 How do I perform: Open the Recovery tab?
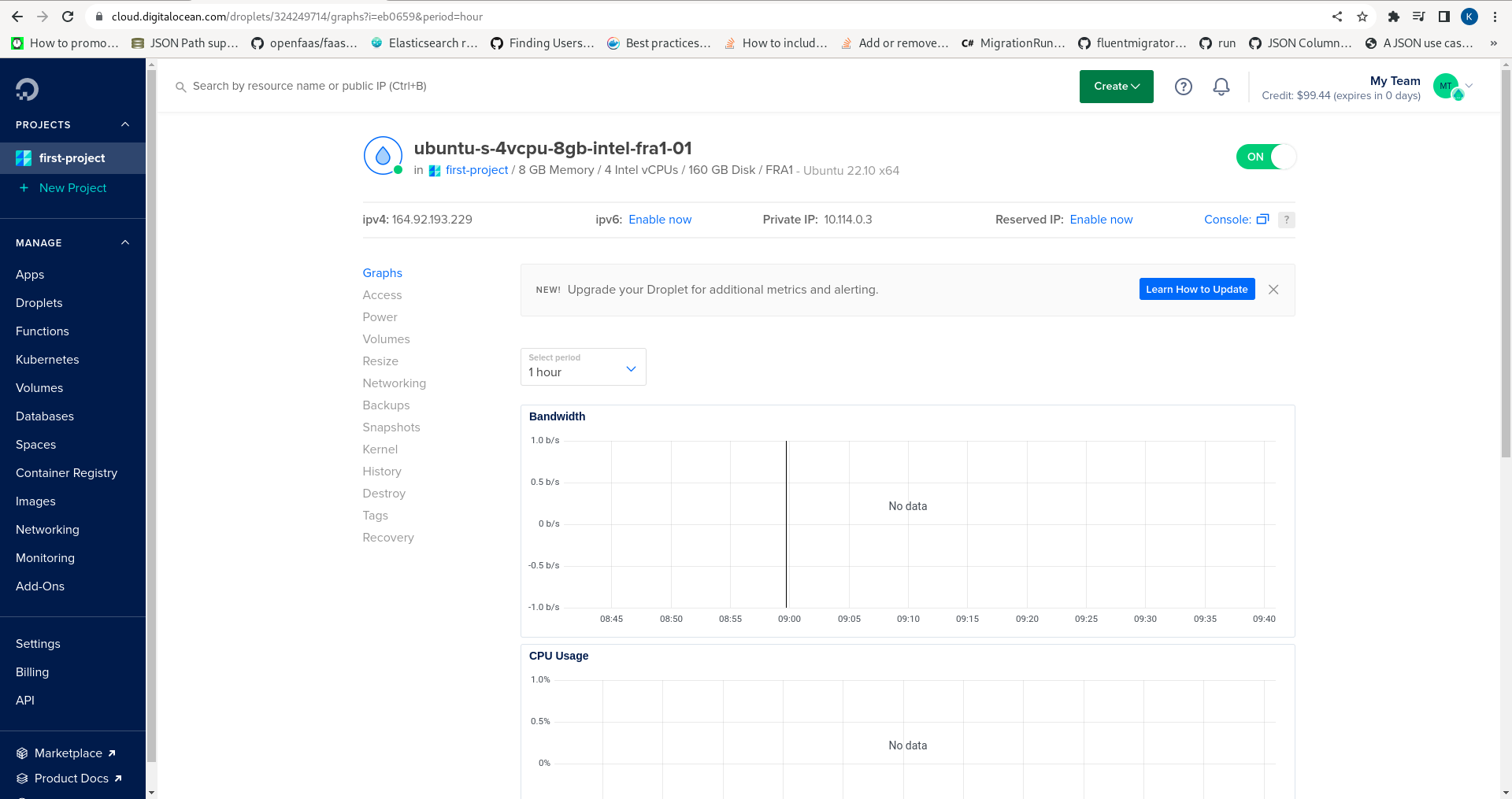tap(388, 538)
